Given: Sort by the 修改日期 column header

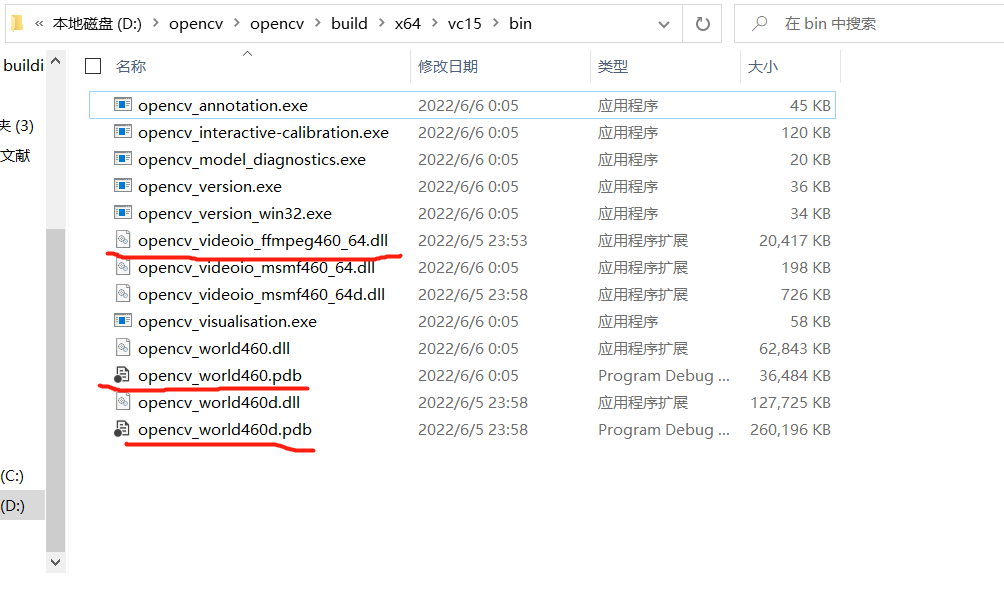Looking at the screenshot, I should (448, 67).
